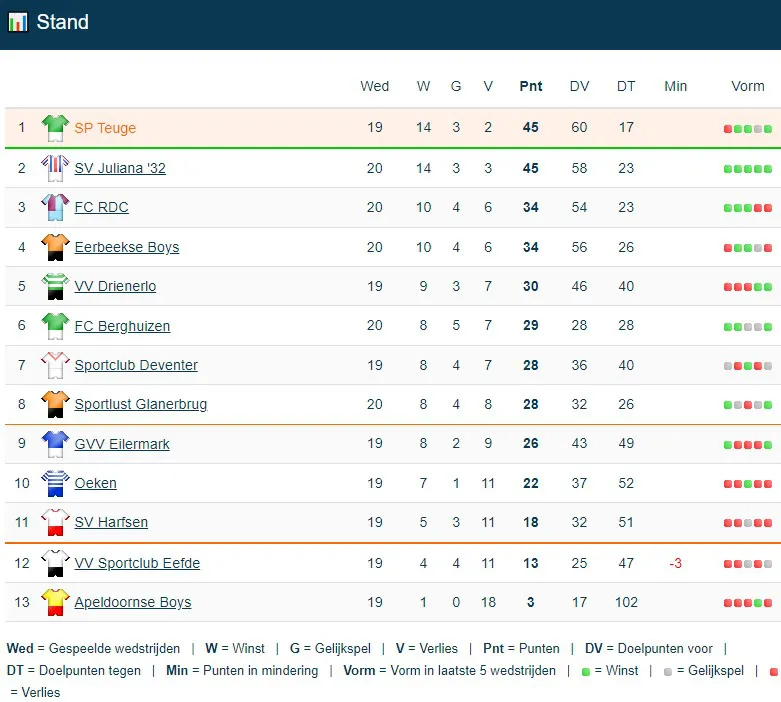Click the GVV Eilermark blue jersey icon

55,444
